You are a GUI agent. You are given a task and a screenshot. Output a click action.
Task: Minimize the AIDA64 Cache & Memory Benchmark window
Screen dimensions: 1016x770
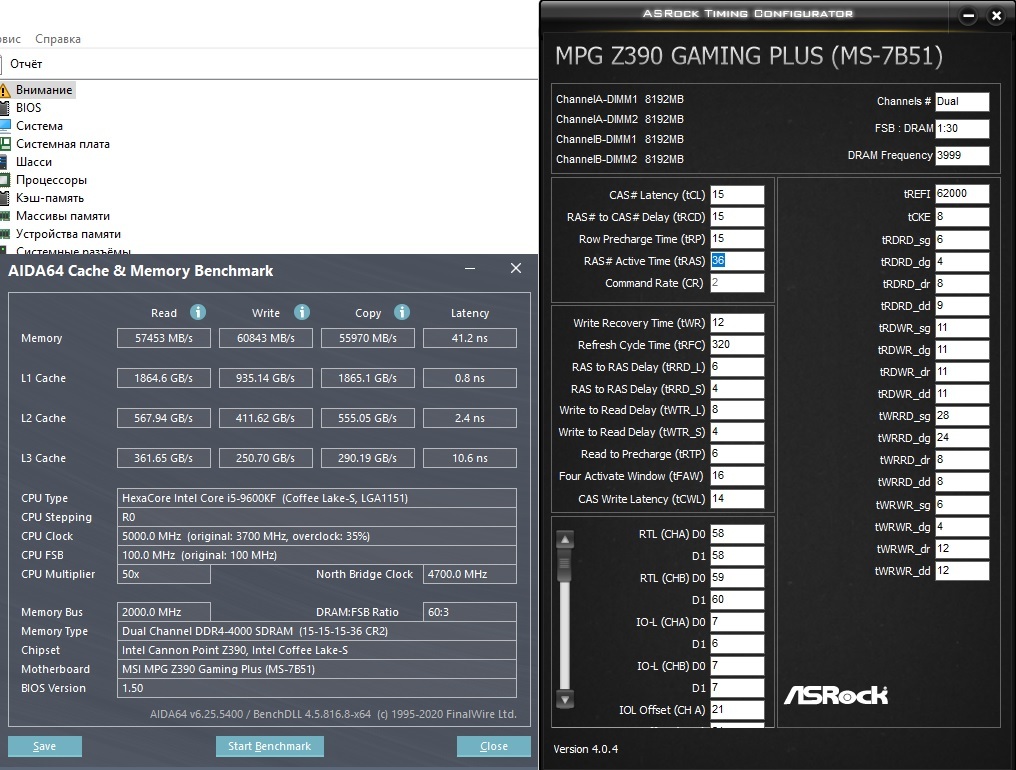coord(470,268)
